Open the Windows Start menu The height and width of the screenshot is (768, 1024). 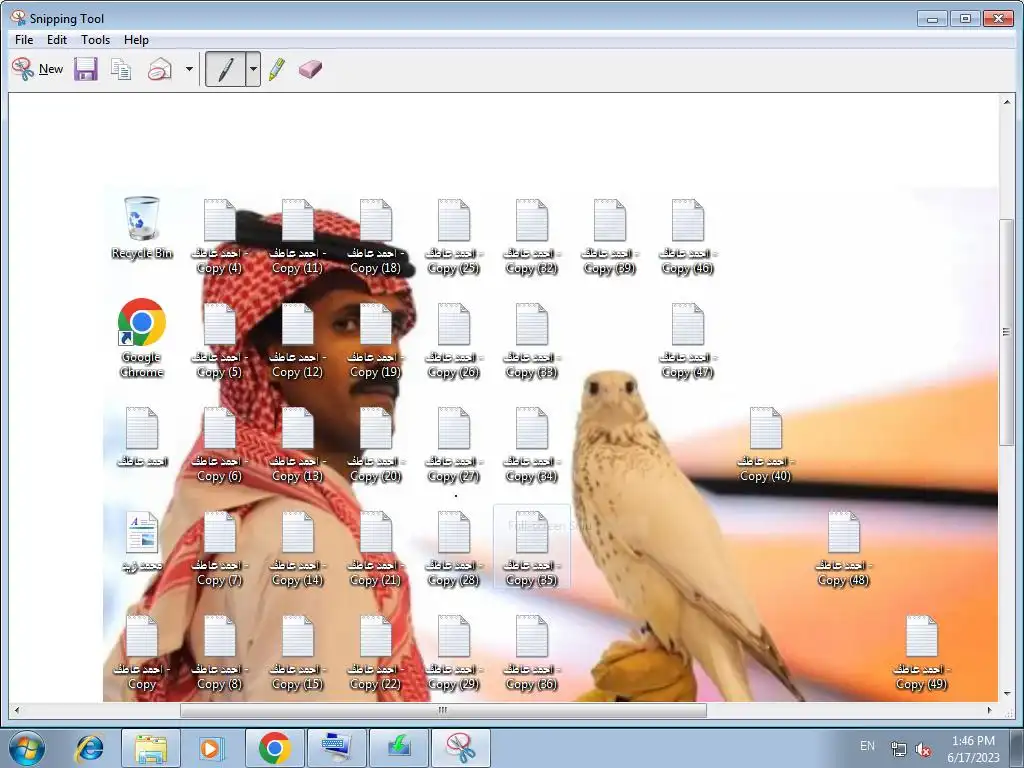(x=27, y=748)
